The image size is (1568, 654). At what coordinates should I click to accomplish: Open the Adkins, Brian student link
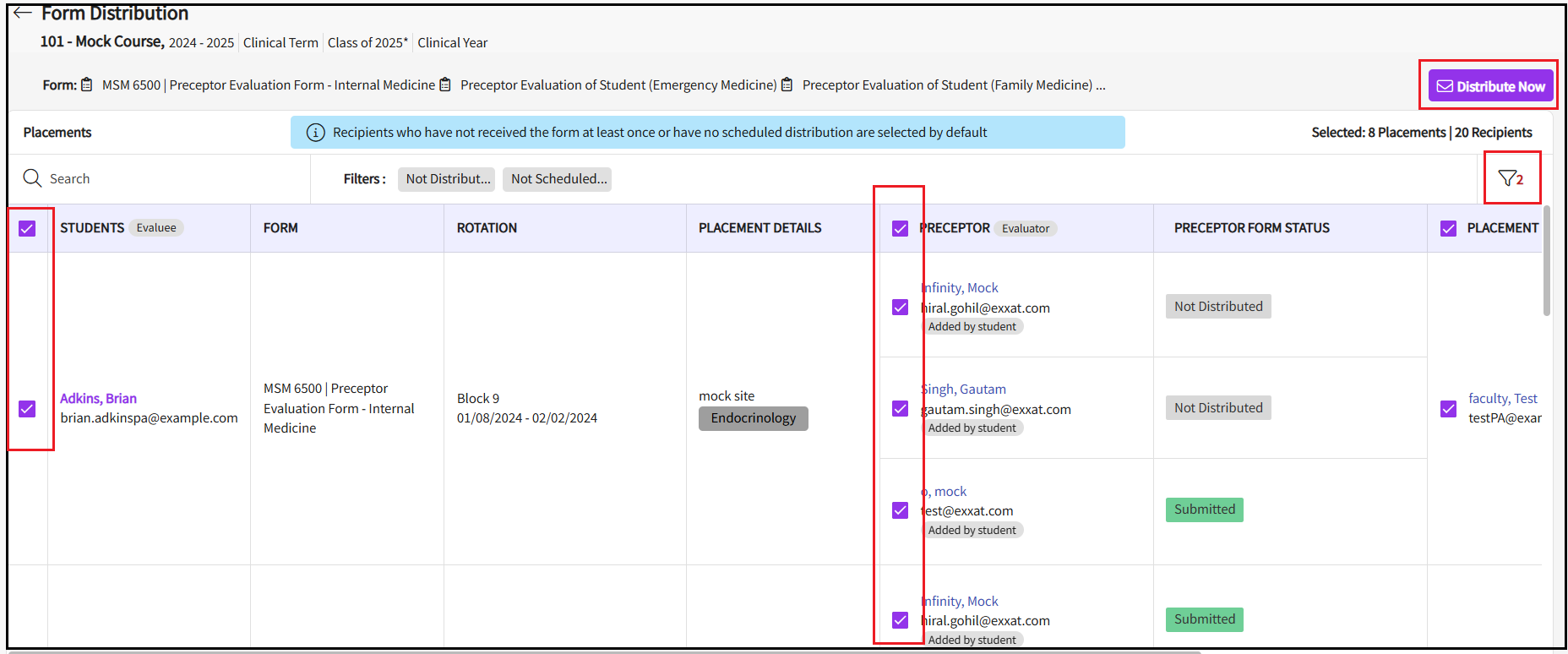pos(98,399)
